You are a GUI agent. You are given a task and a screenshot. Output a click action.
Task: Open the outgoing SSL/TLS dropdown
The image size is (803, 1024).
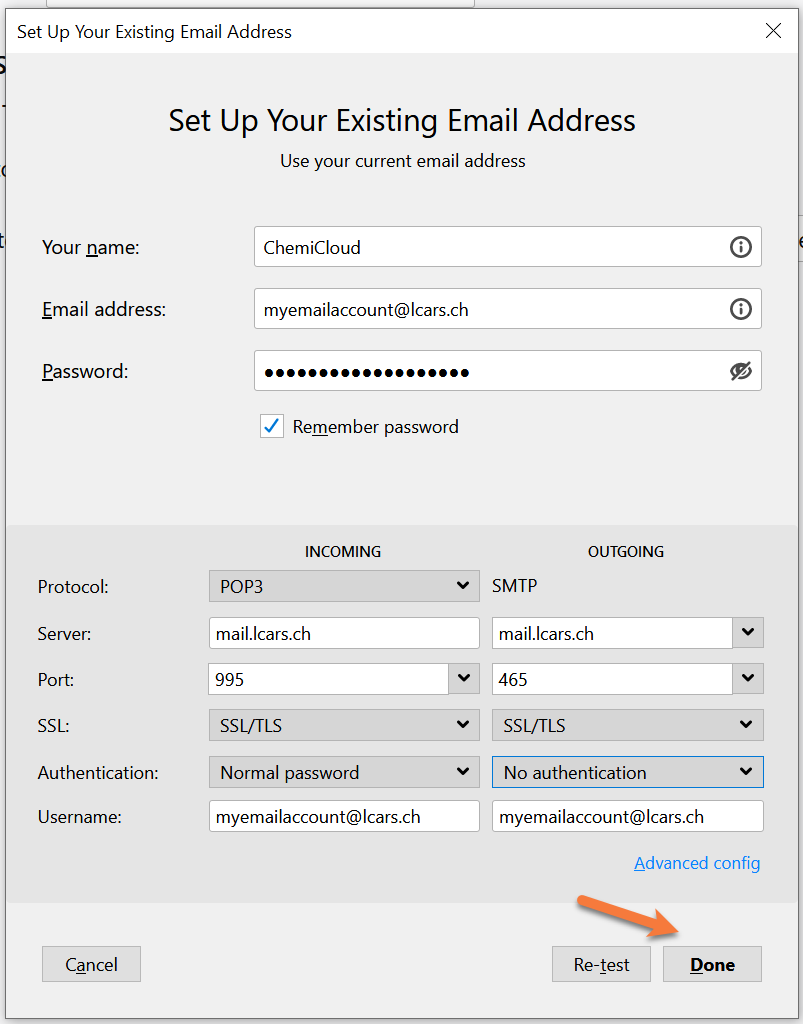pos(627,725)
